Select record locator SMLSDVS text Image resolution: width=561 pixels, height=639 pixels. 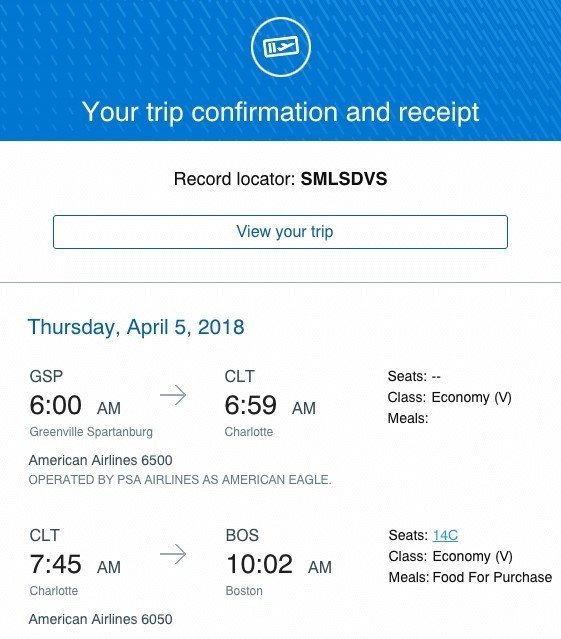click(x=344, y=179)
